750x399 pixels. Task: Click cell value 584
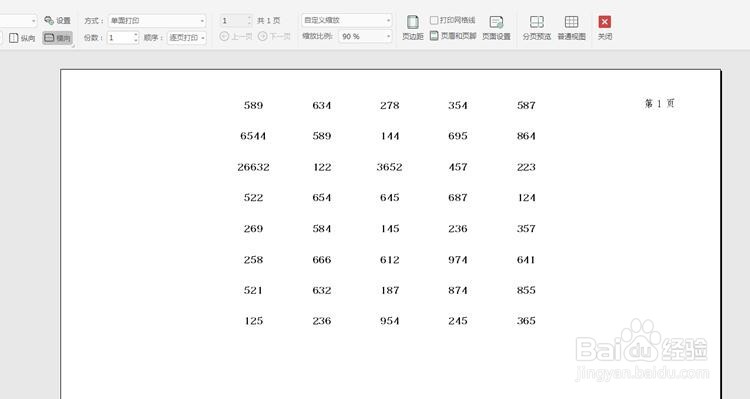[321, 229]
